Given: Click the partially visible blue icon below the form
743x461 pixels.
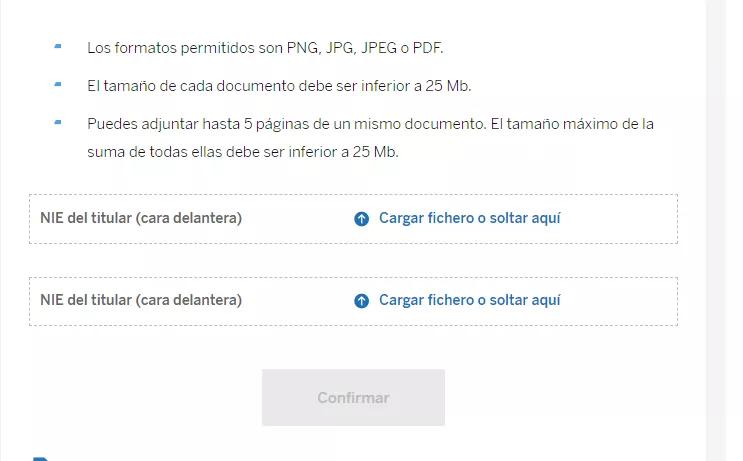Looking at the screenshot, I should pyautogui.click(x=41, y=459).
